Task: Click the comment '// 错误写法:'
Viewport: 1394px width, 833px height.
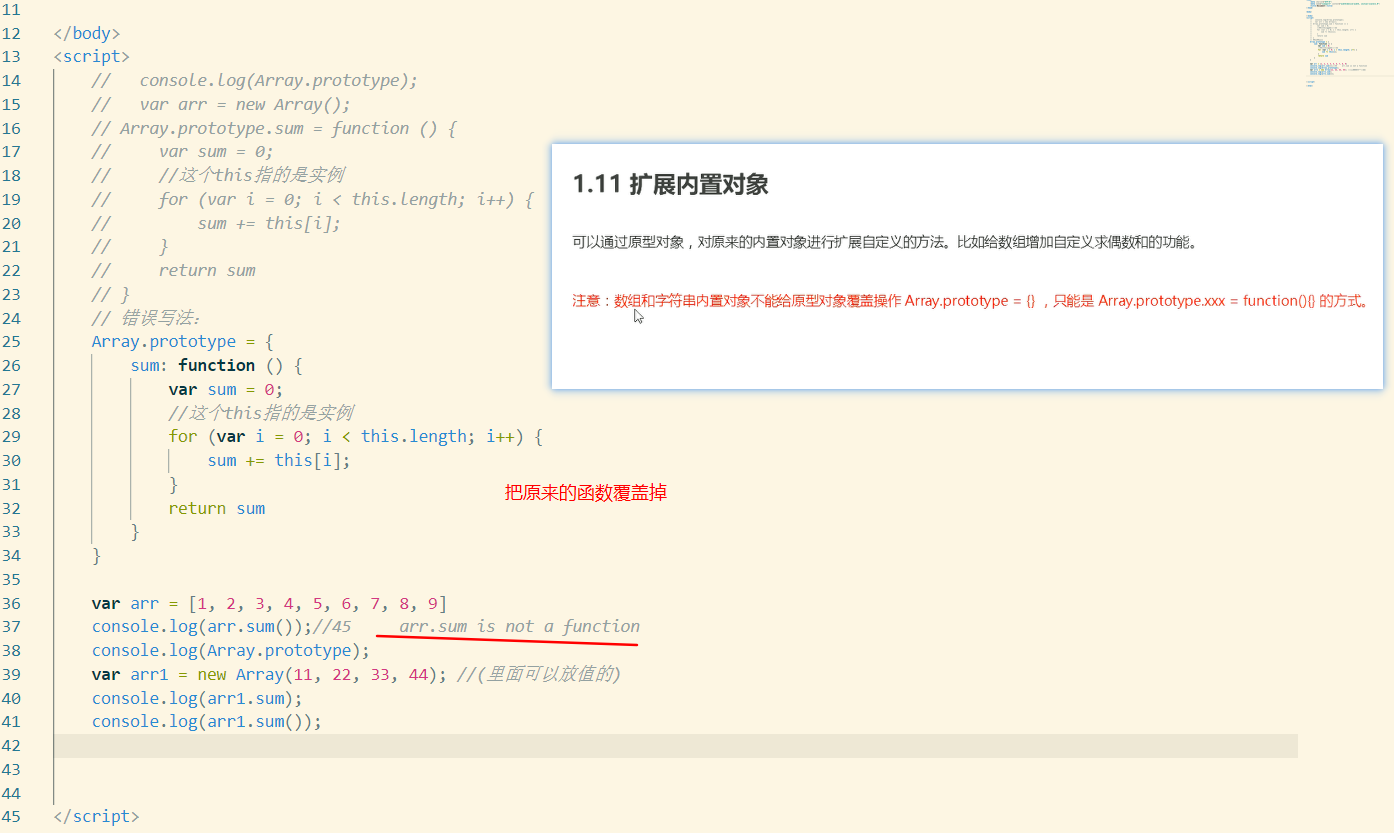Action: pyautogui.click(x=147, y=318)
